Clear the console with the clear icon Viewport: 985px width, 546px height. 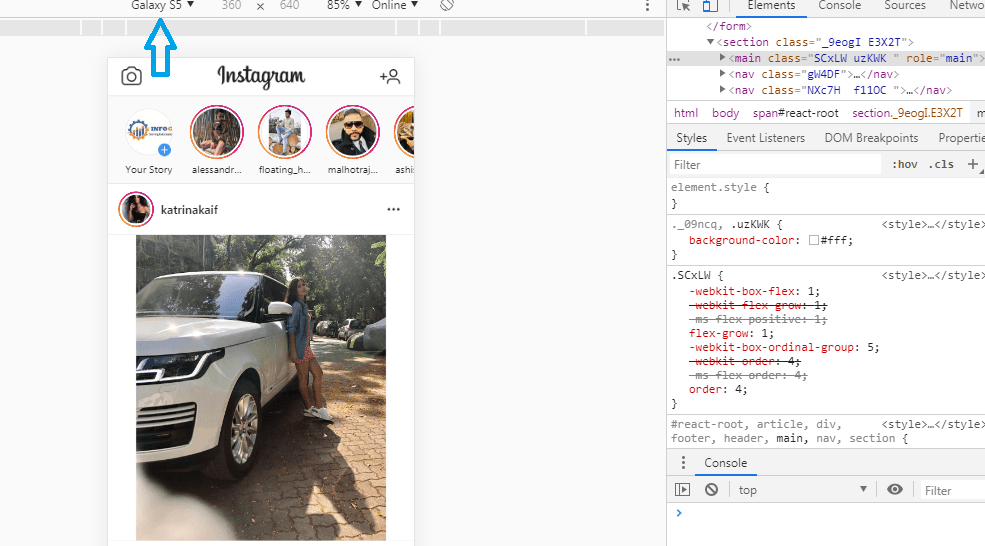(x=711, y=489)
